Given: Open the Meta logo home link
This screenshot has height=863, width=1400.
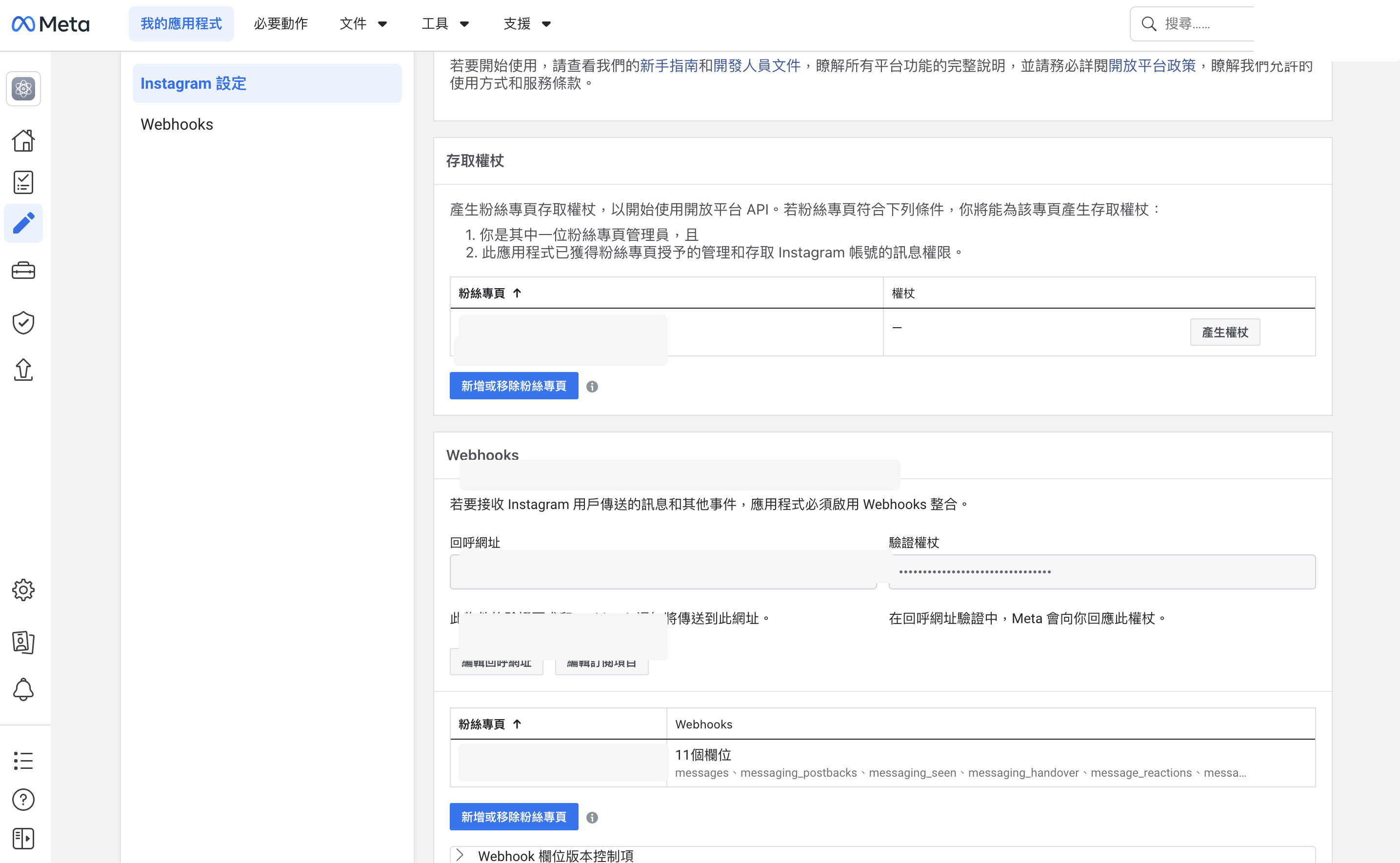Looking at the screenshot, I should [50, 24].
